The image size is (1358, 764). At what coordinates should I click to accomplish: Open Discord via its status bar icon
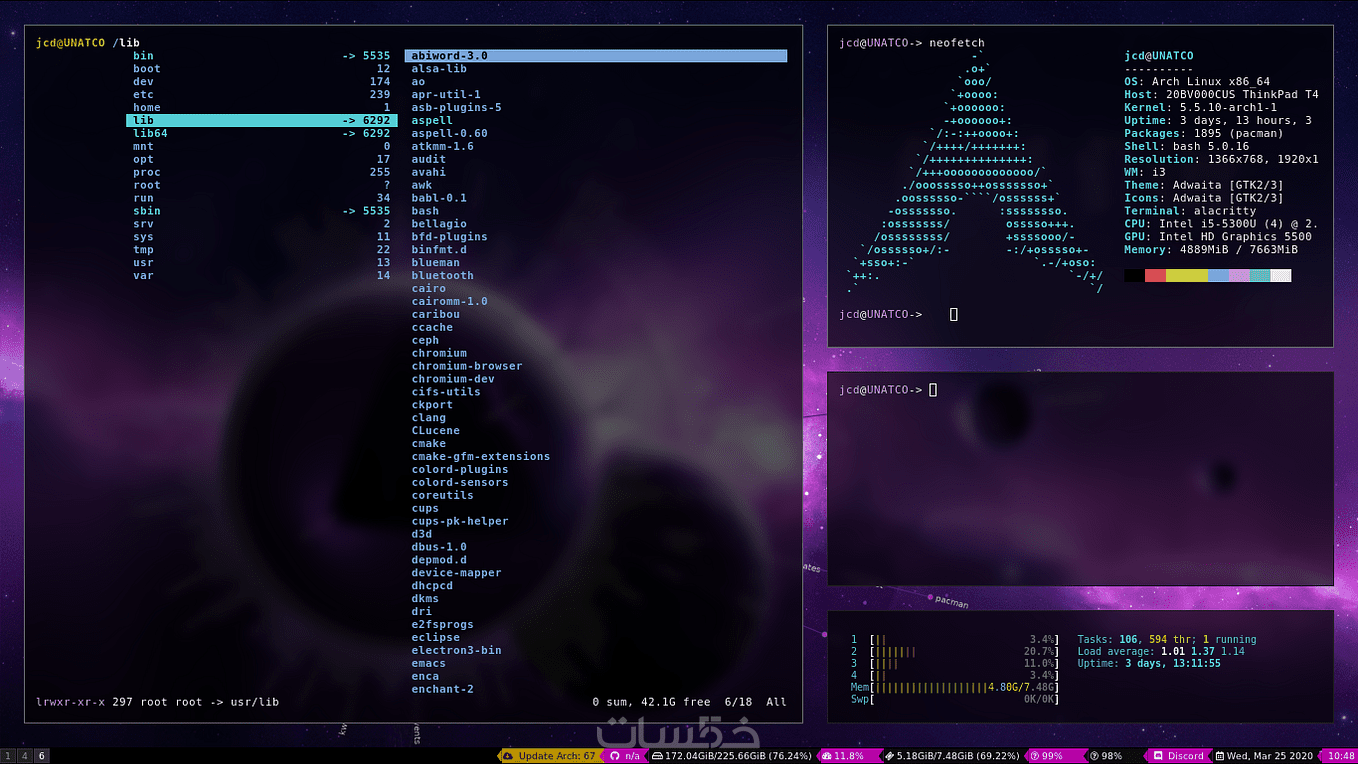pyautogui.click(x=1158, y=756)
